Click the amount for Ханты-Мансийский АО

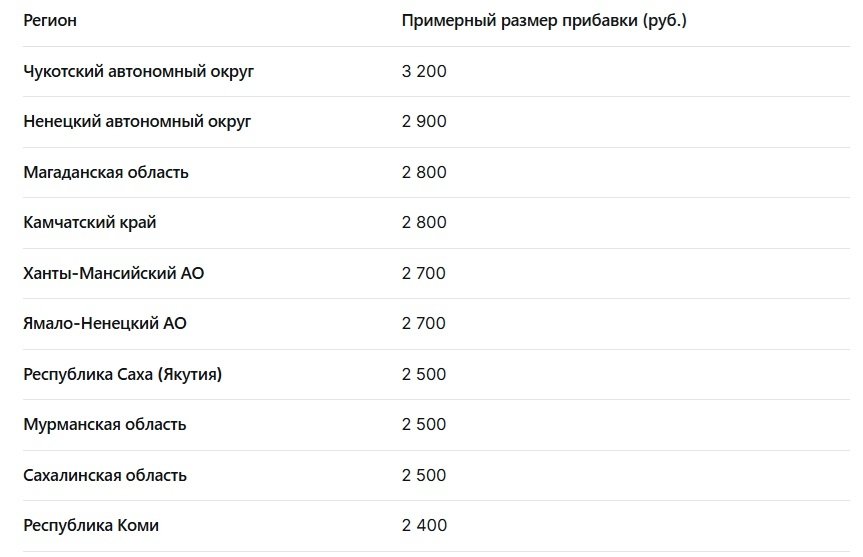424,273
